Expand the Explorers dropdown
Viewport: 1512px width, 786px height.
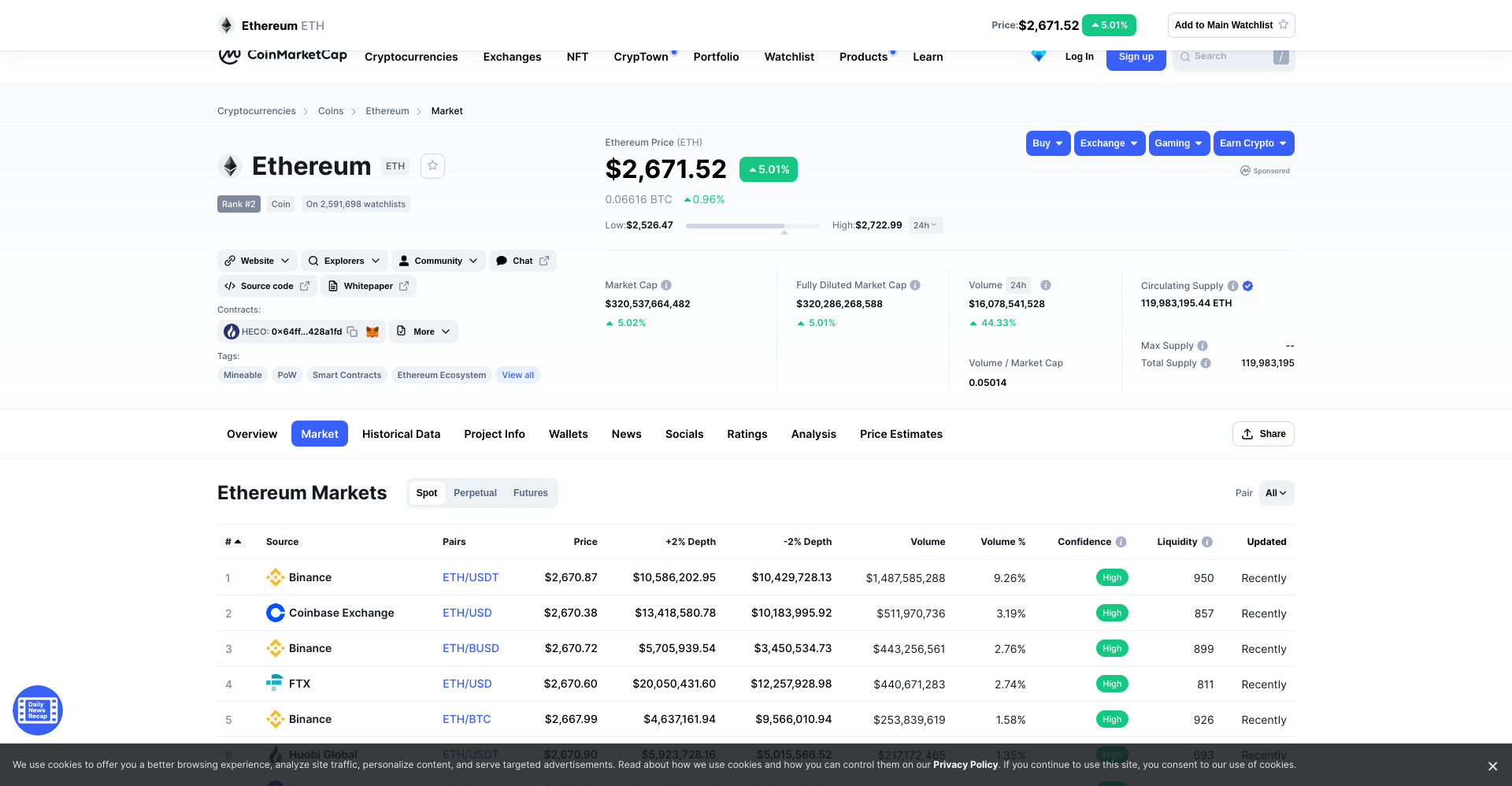click(344, 261)
